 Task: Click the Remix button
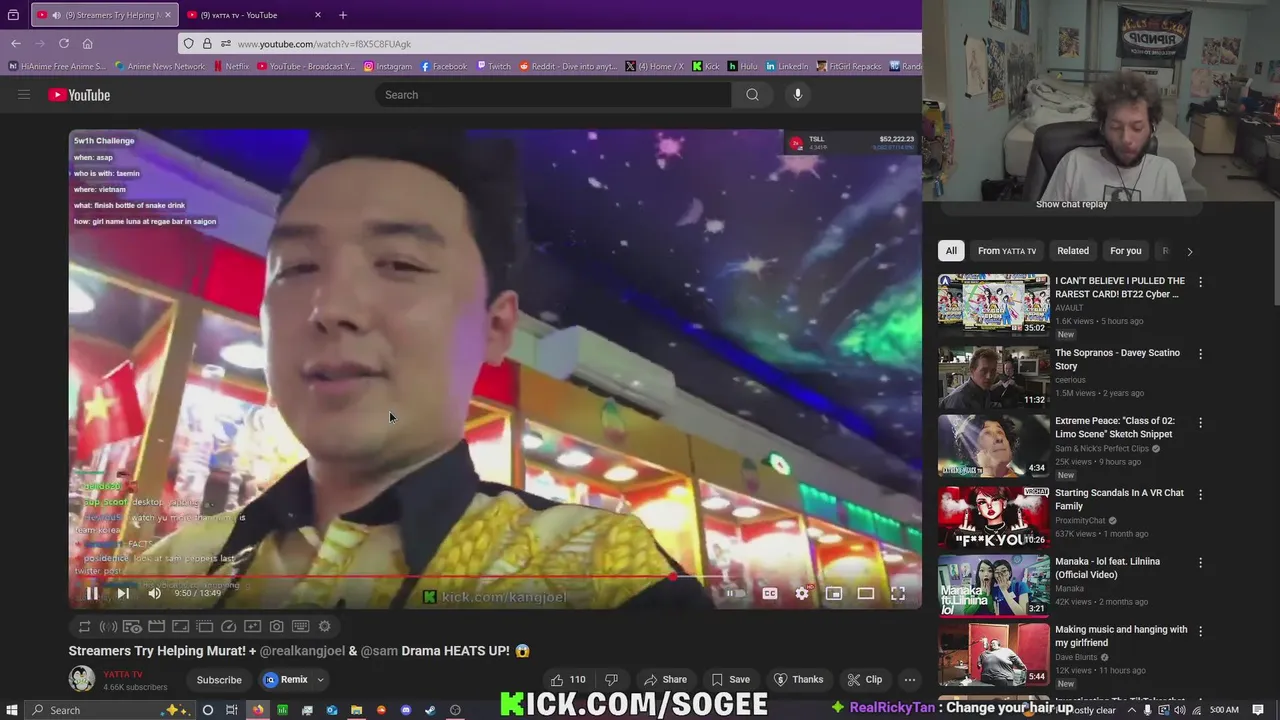(x=286, y=680)
